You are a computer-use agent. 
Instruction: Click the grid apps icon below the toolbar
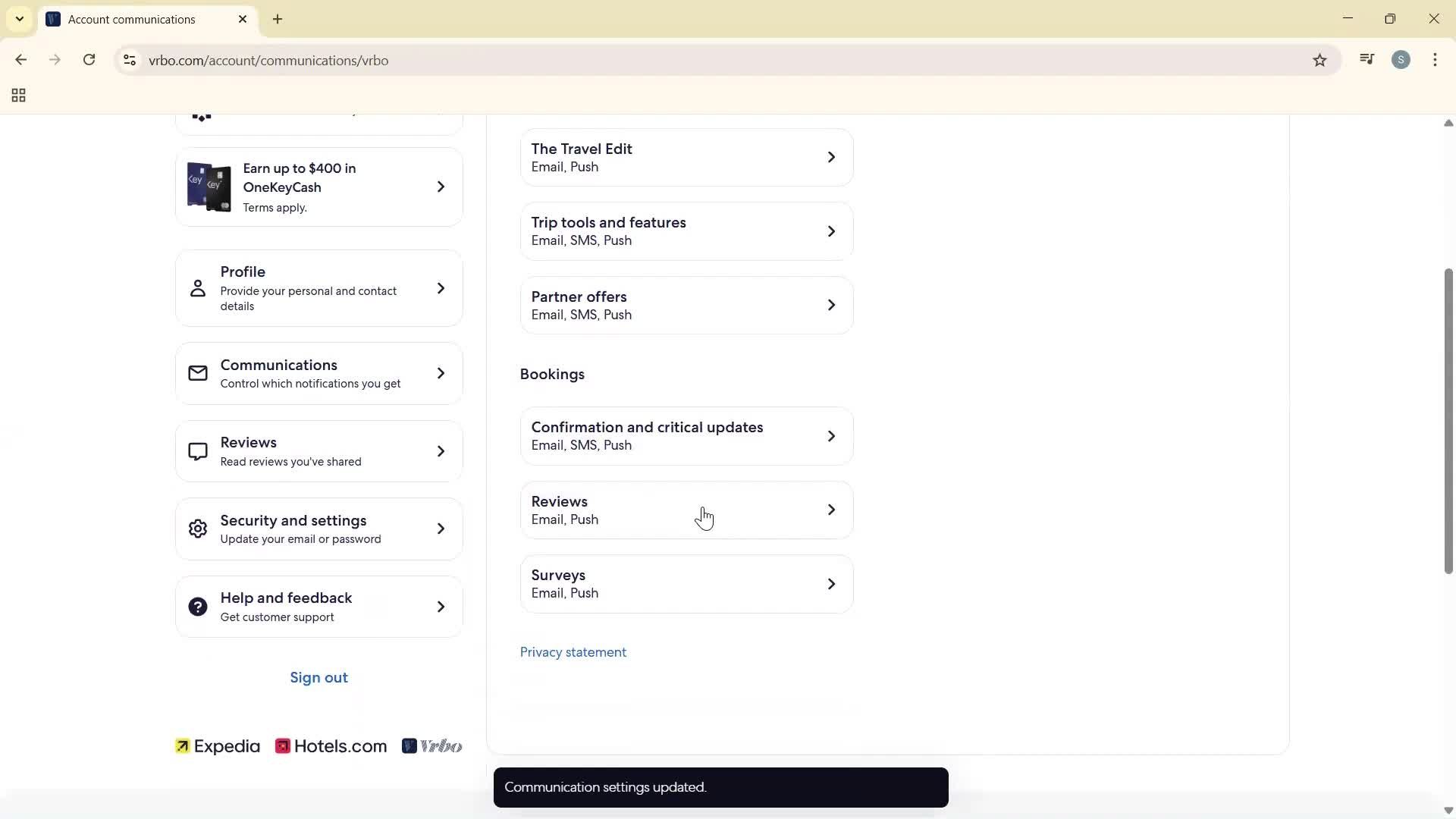coord(17,95)
